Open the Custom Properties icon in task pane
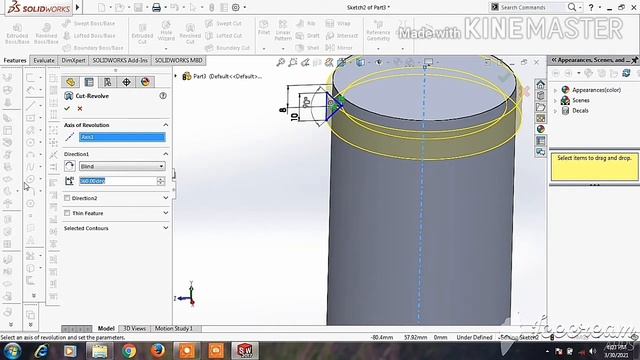This screenshot has width=640, height=360. 540,140
